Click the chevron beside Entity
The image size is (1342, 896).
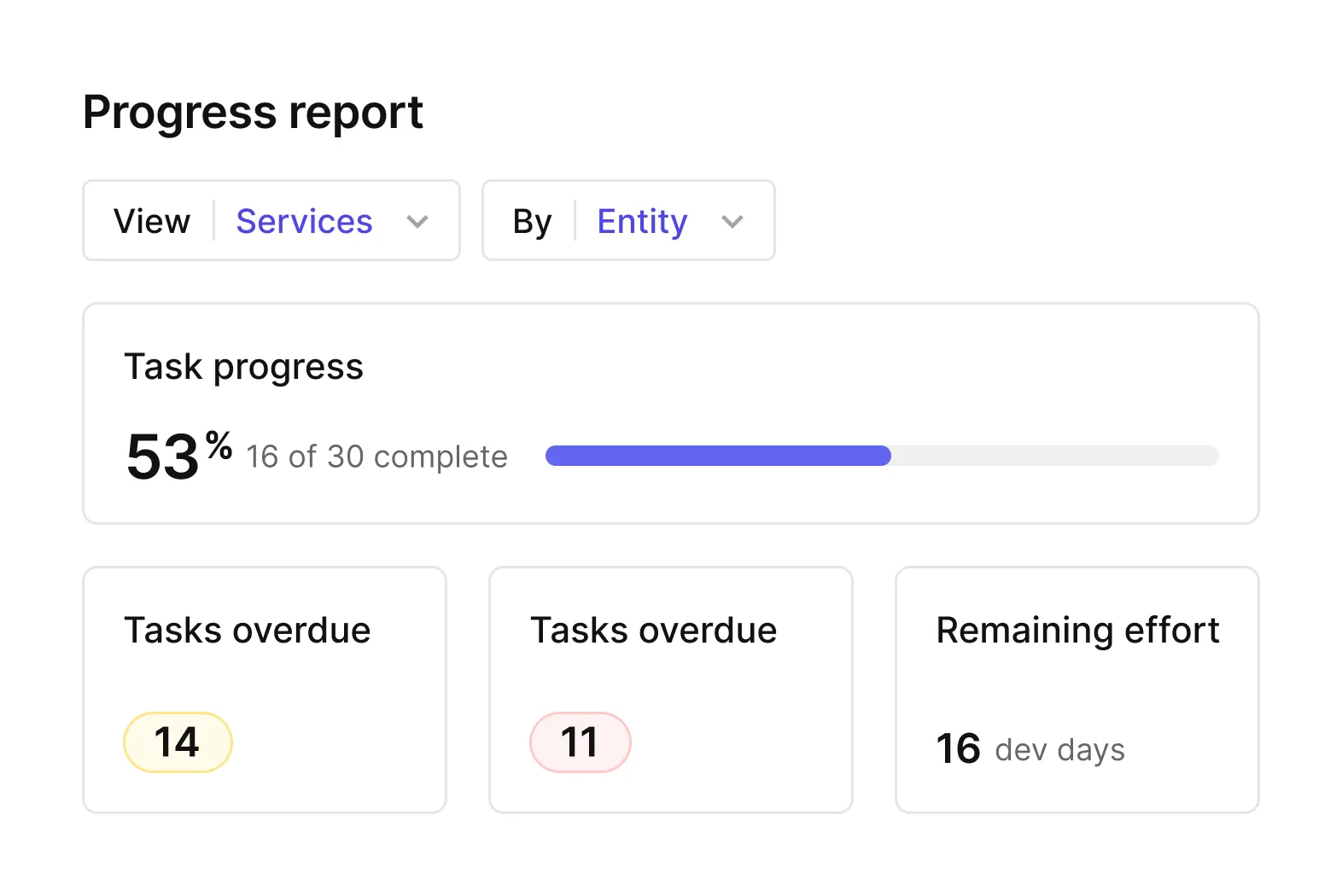tap(732, 222)
